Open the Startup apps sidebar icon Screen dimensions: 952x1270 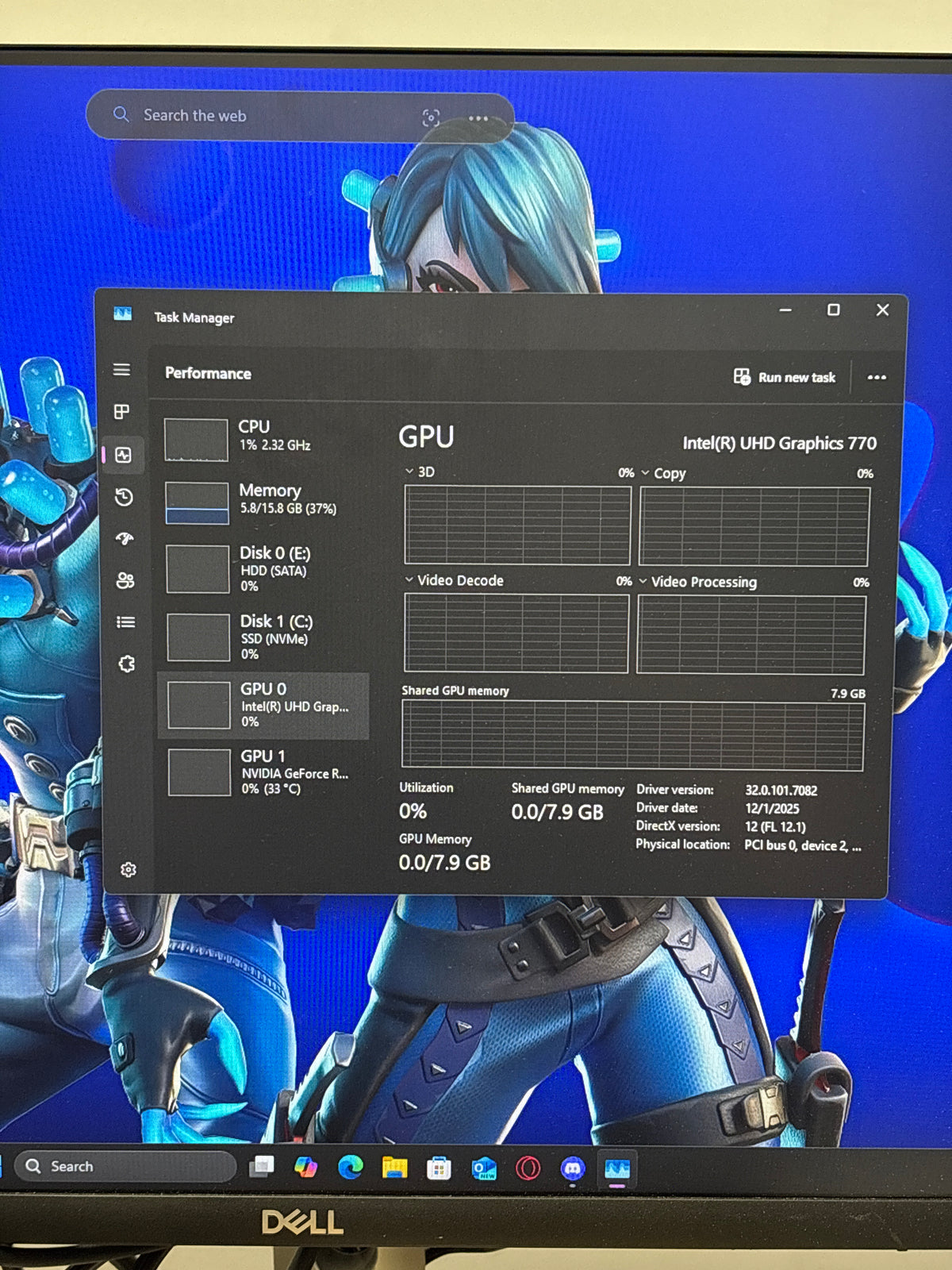125,539
